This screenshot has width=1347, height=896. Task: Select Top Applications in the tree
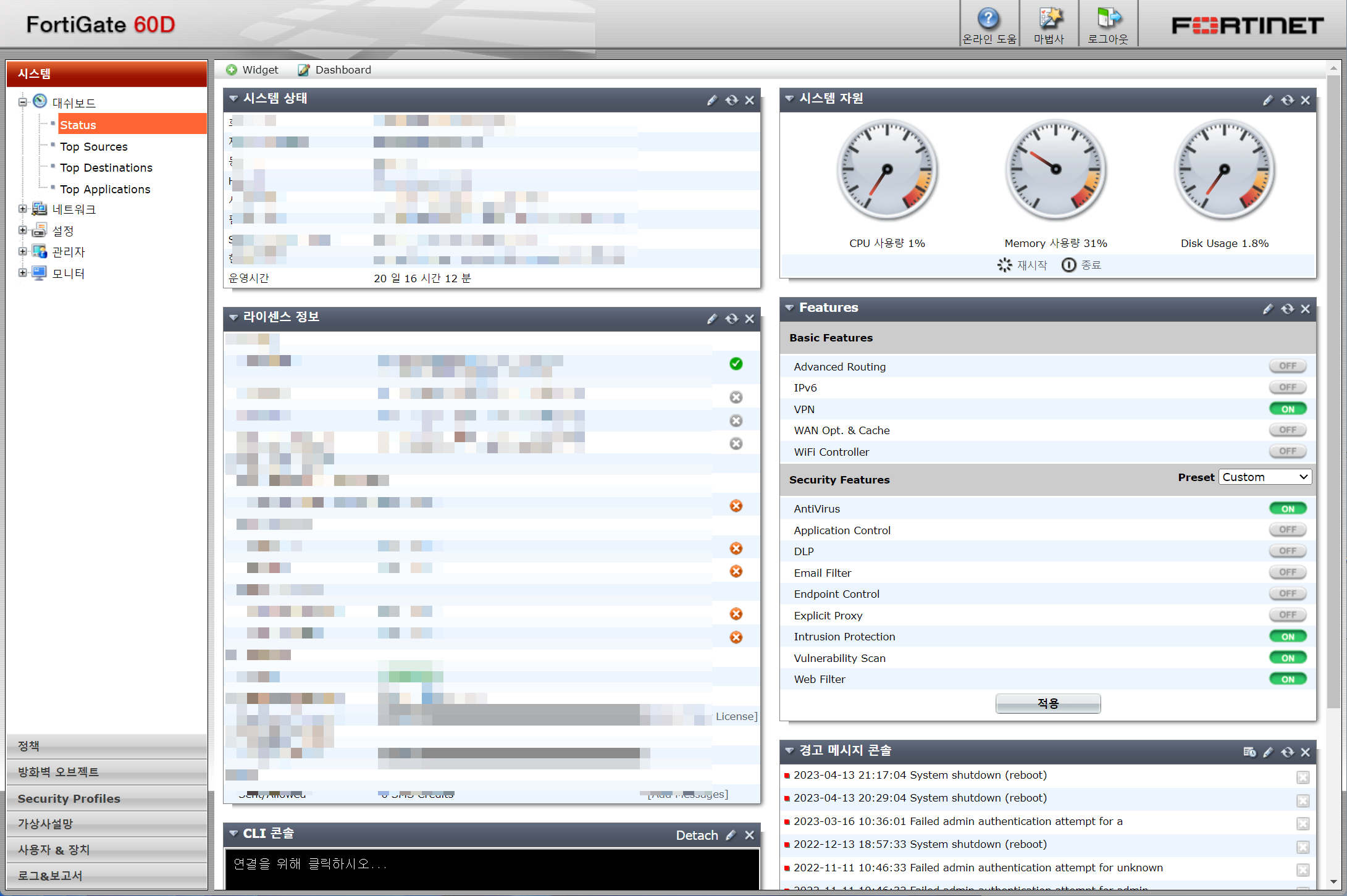[x=105, y=189]
